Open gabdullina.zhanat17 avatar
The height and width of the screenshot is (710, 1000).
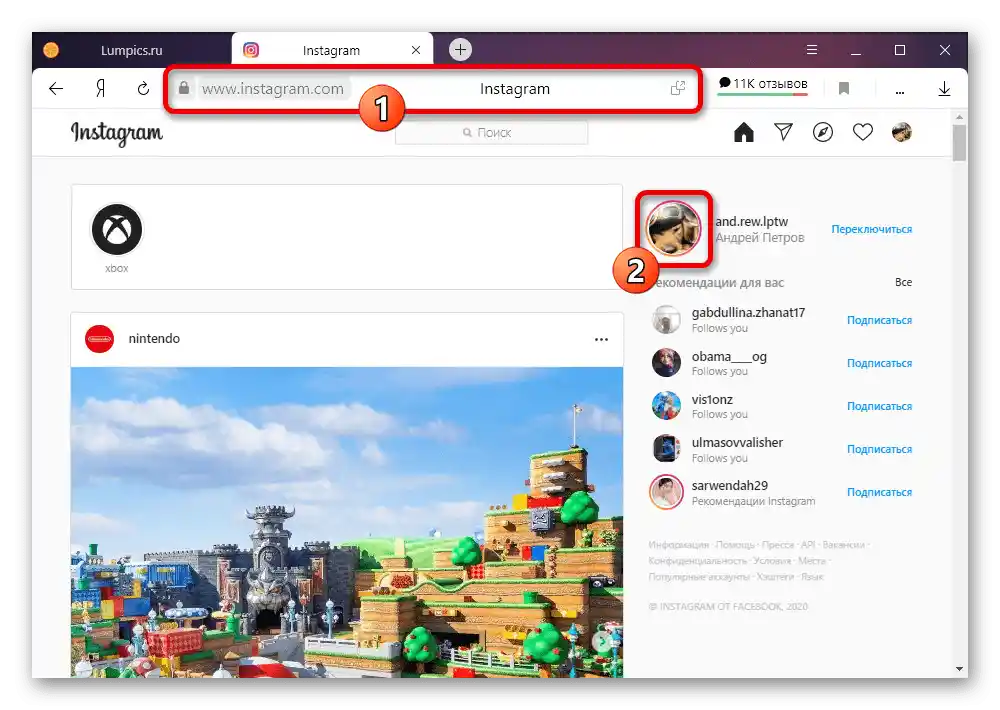click(x=666, y=320)
